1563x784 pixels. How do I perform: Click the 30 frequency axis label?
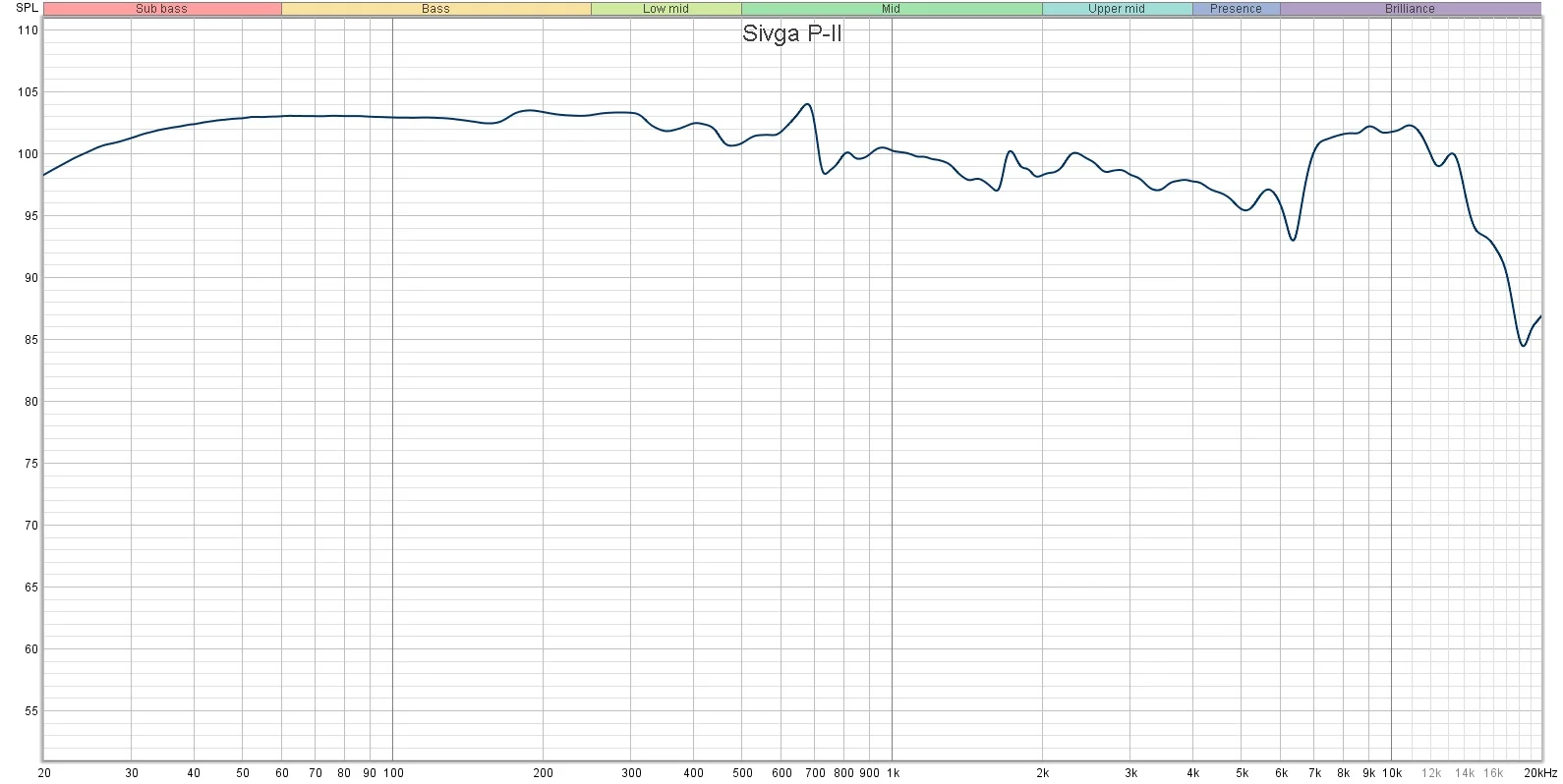coord(132,773)
